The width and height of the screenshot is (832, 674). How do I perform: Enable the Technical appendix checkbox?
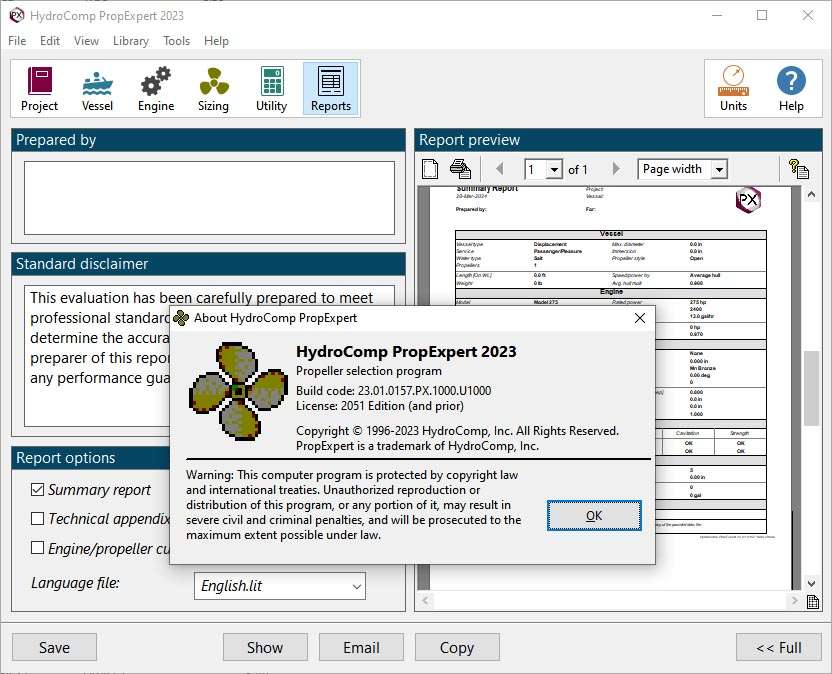(36, 518)
